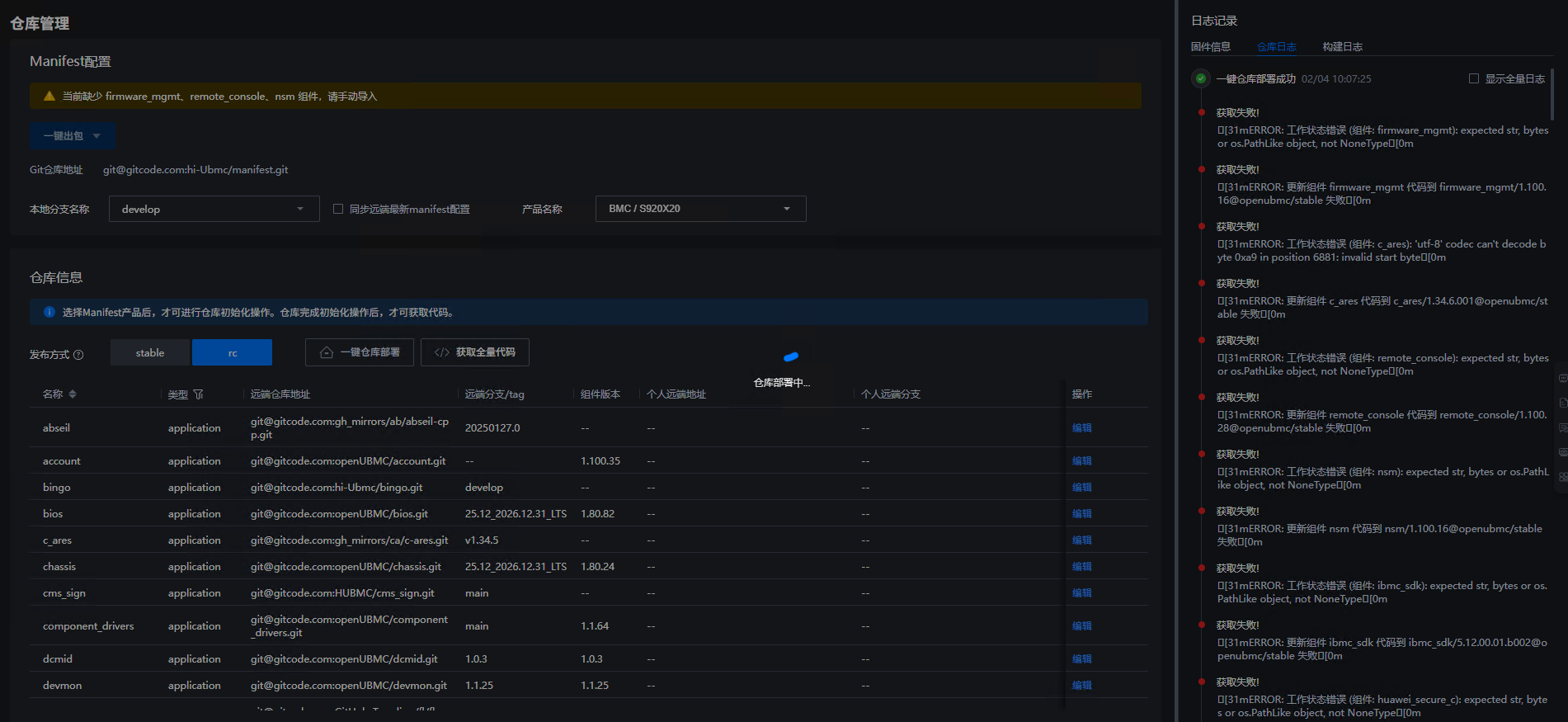Screen dimensions: 1568x722
Task: Click the grid icon in right edge sidebar
Action: pyautogui.click(x=1562, y=477)
